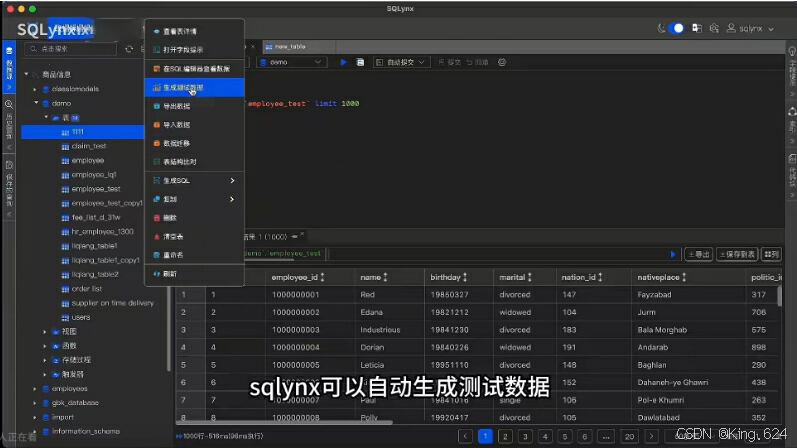
Task: Click the refresh icon beside the search box
Action: point(129,49)
